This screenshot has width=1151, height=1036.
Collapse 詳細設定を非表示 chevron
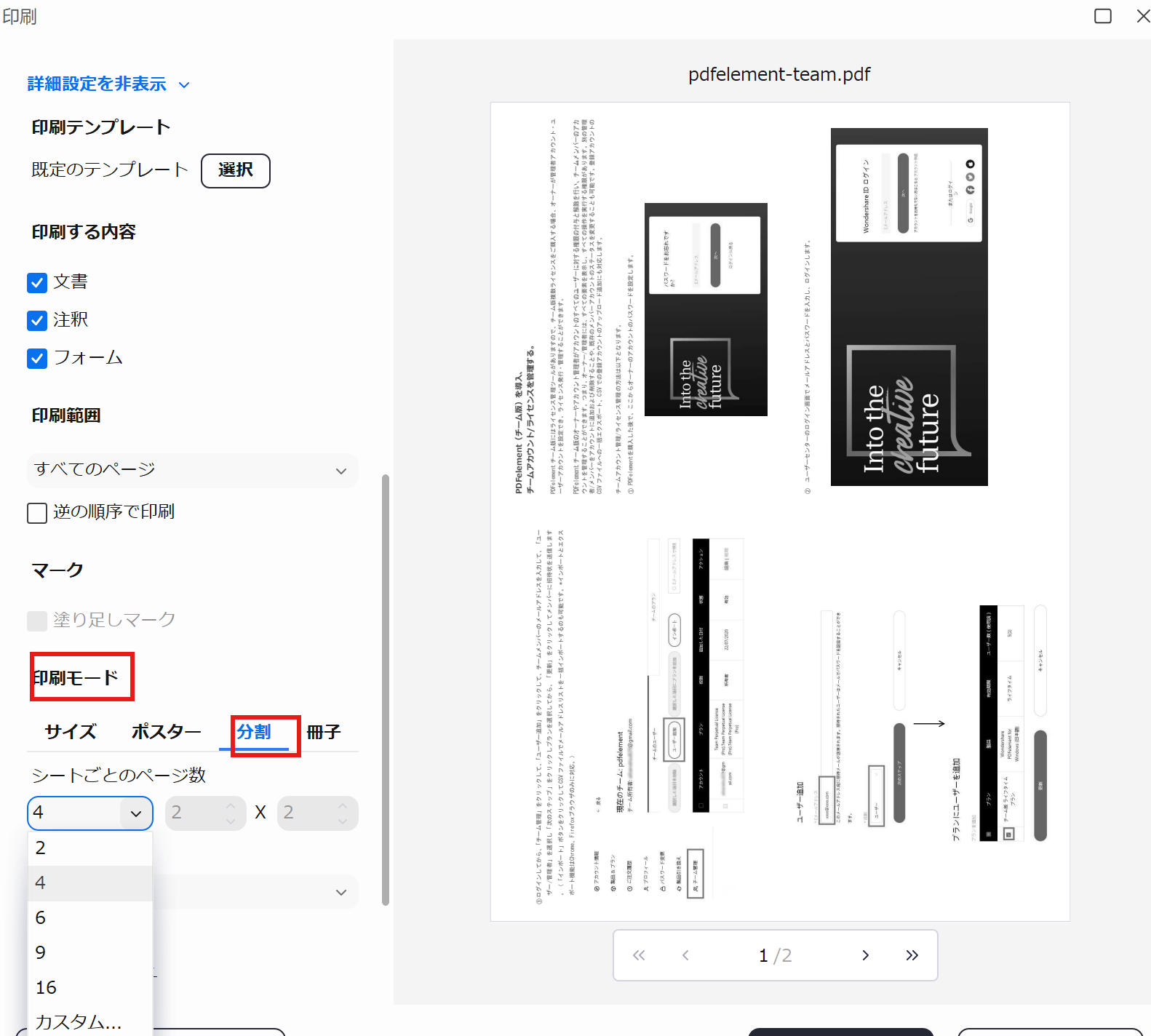pyautogui.click(x=184, y=85)
